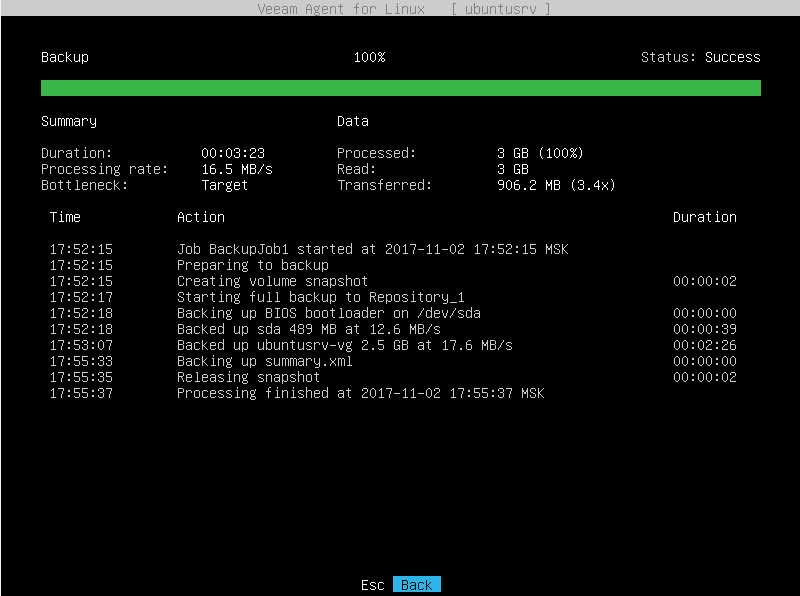Click the 'Backup' heading

(x=65, y=57)
